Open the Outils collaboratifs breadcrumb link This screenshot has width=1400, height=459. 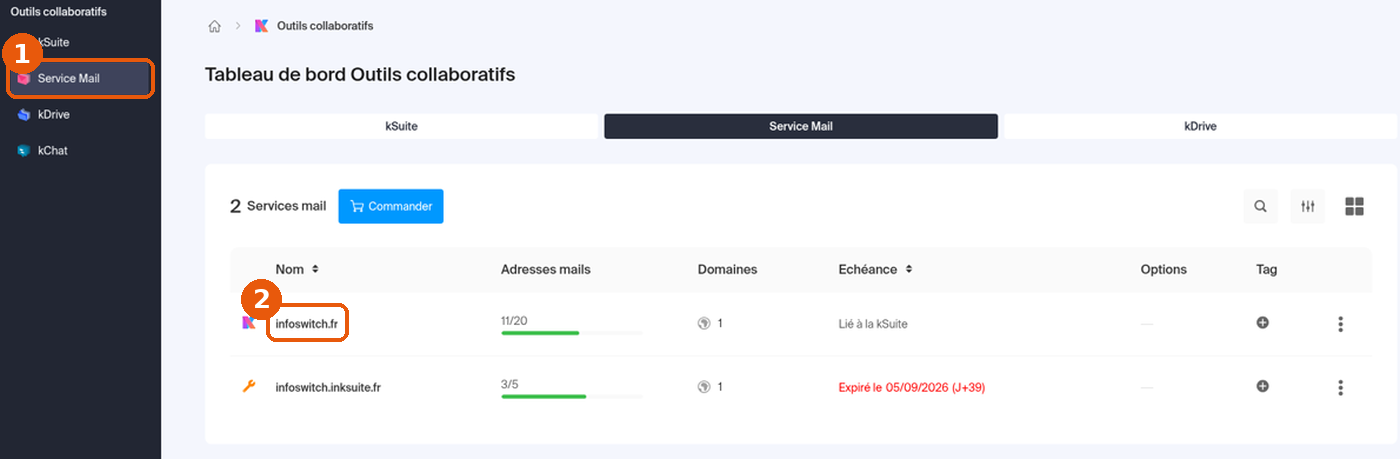click(x=325, y=26)
